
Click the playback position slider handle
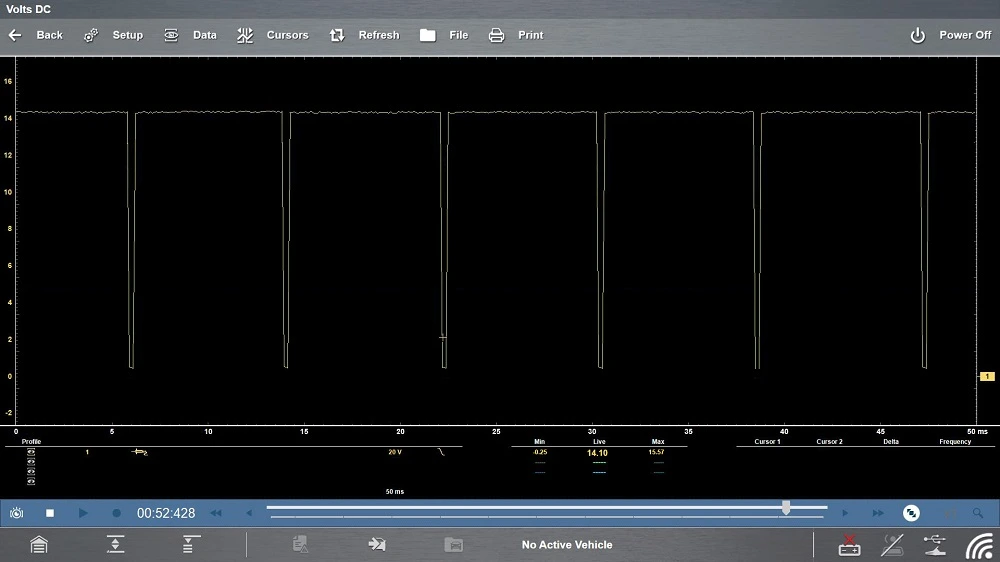click(786, 509)
